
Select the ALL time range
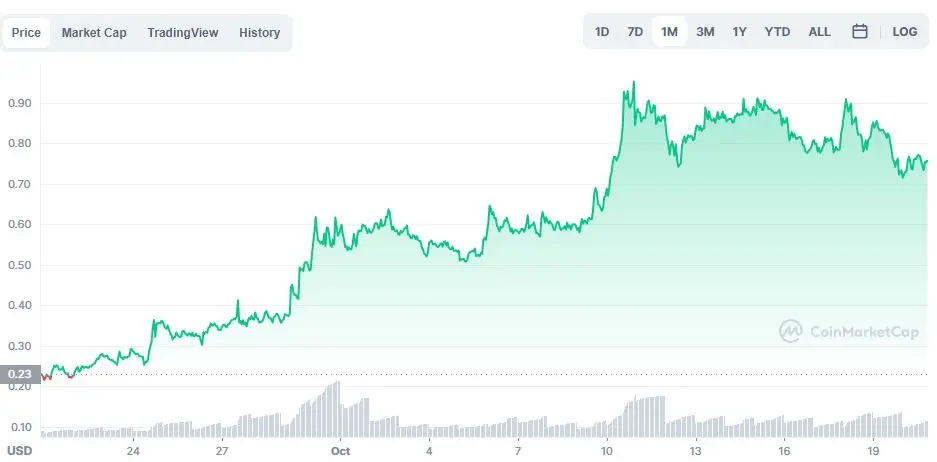(819, 32)
